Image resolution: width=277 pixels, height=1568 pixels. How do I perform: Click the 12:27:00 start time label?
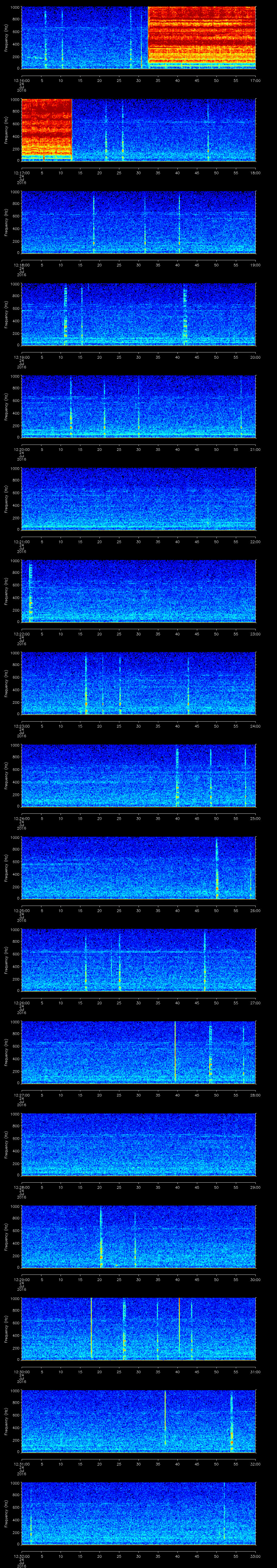[x=21, y=1095]
